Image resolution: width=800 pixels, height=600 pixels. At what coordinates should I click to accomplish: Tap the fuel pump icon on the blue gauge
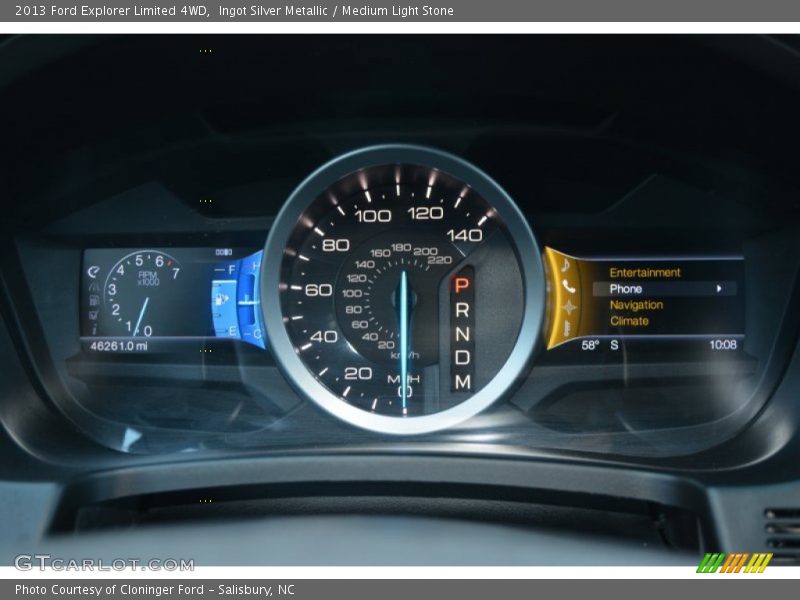click(222, 297)
